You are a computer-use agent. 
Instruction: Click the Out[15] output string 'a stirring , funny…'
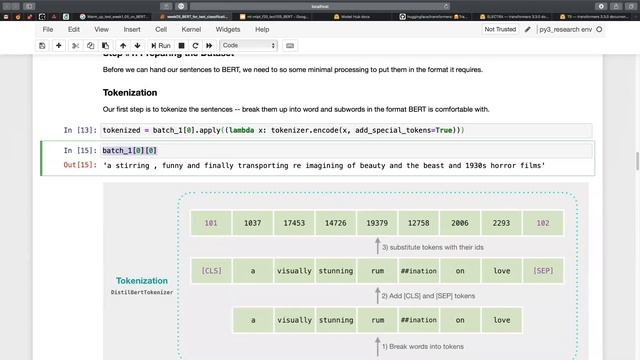(324, 165)
